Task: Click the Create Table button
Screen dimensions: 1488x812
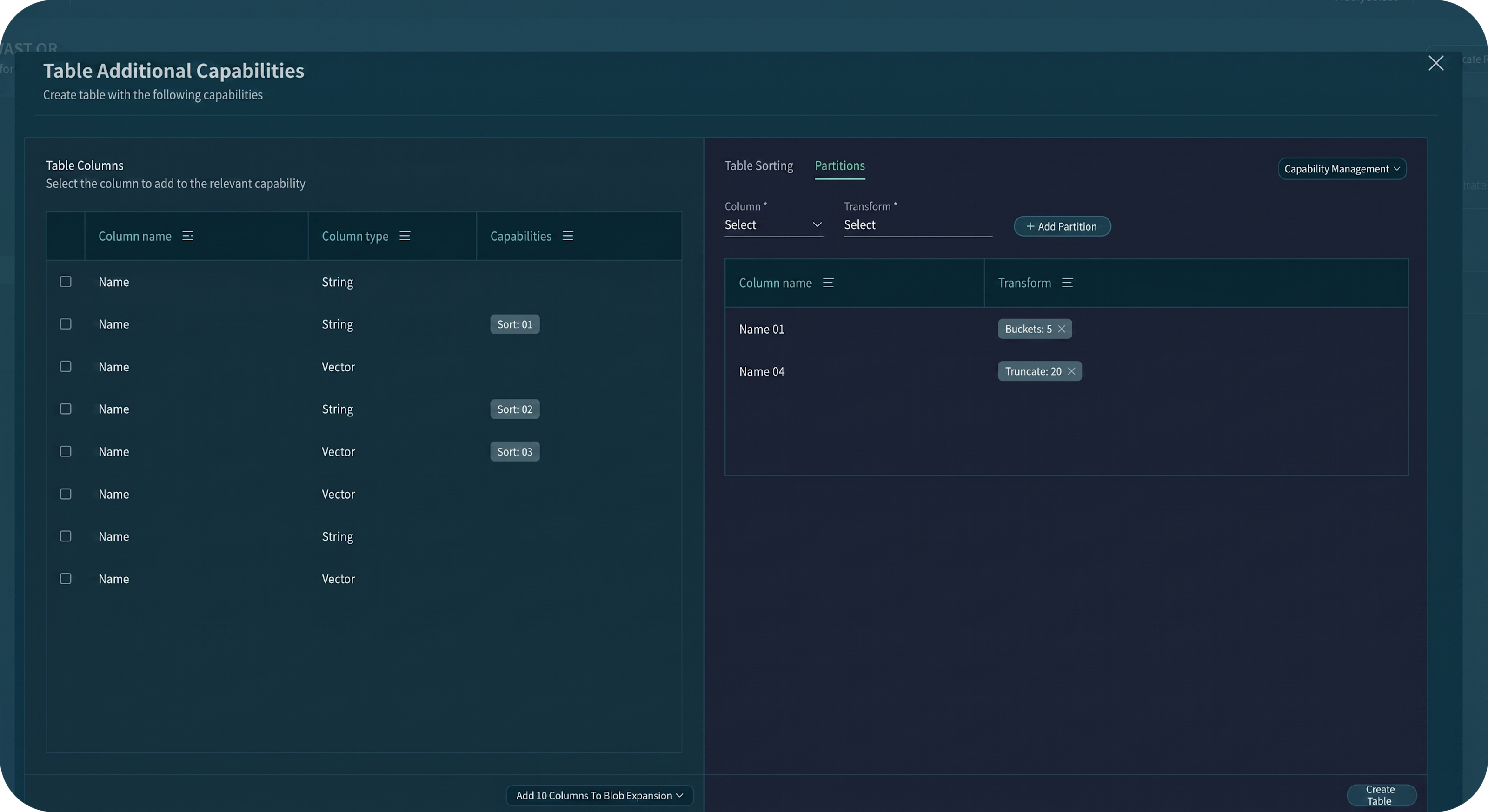Action: (x=1381, y=795)
